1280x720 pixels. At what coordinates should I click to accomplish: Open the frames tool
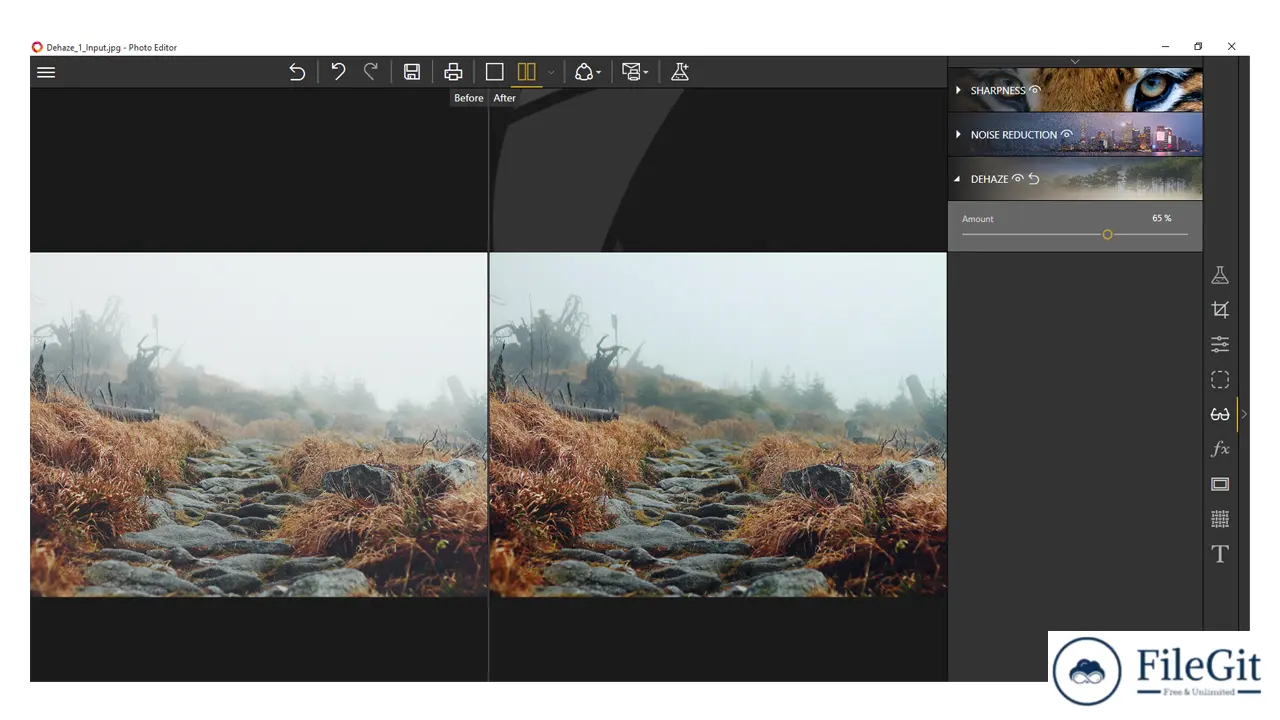point(1220,484)
